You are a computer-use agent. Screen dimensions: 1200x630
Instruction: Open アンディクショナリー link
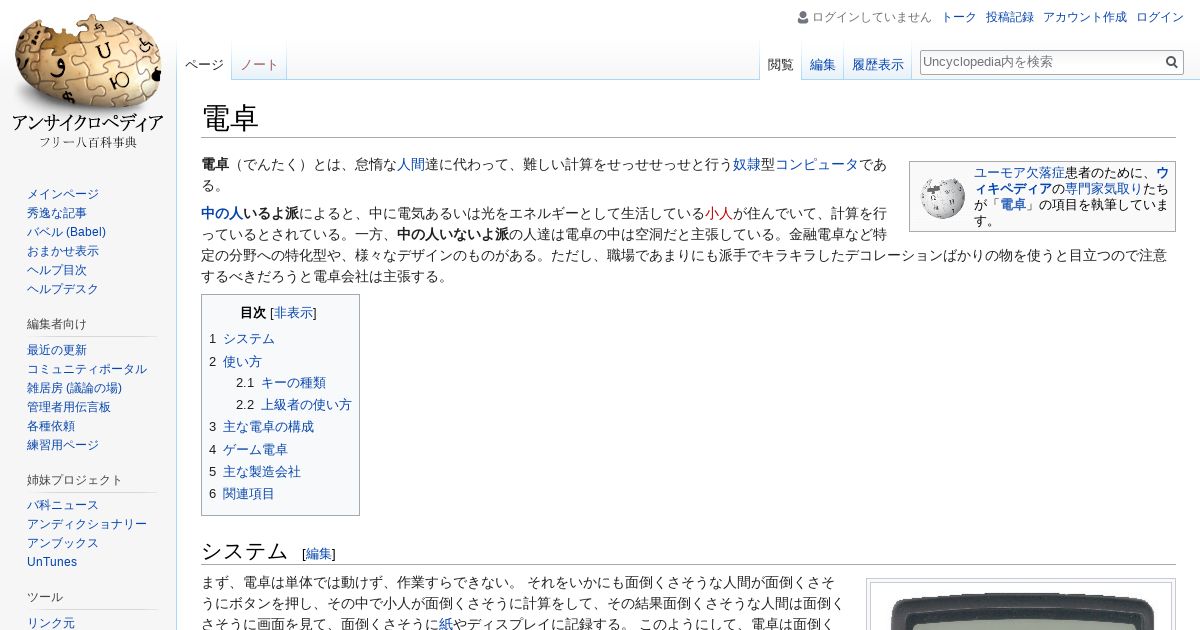87,524
